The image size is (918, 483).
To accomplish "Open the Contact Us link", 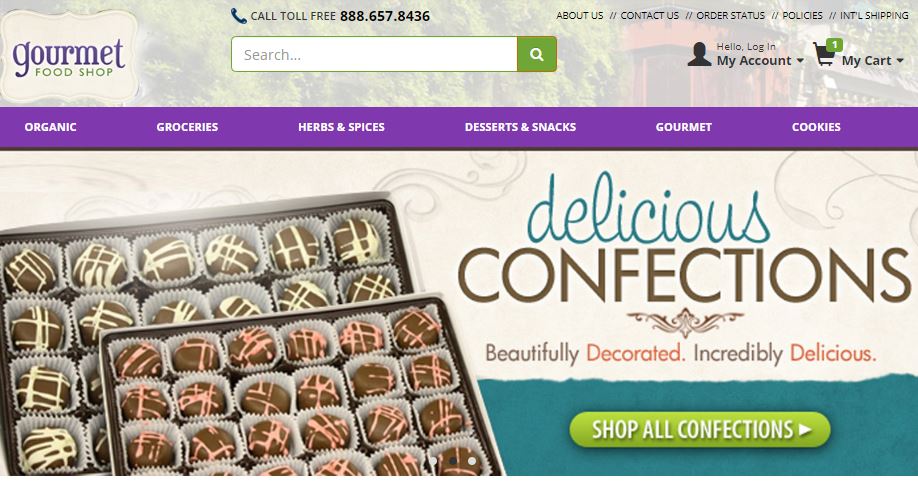I will [650, 16].
